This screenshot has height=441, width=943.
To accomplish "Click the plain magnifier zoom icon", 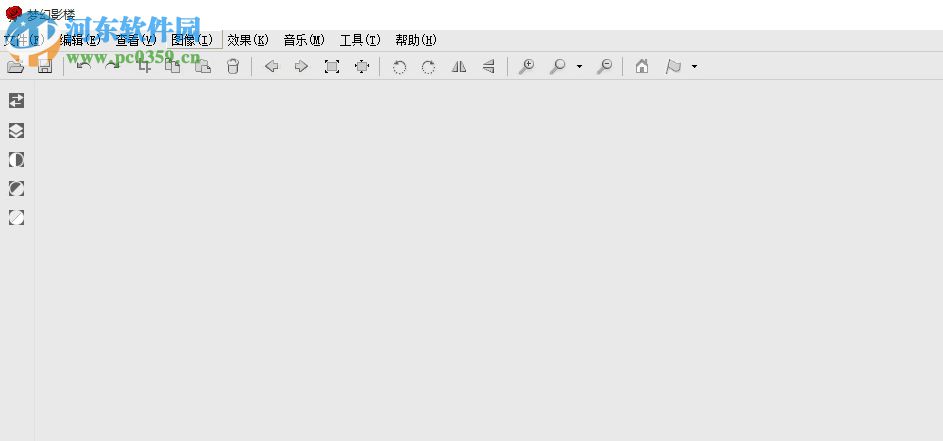I will 558,66.
